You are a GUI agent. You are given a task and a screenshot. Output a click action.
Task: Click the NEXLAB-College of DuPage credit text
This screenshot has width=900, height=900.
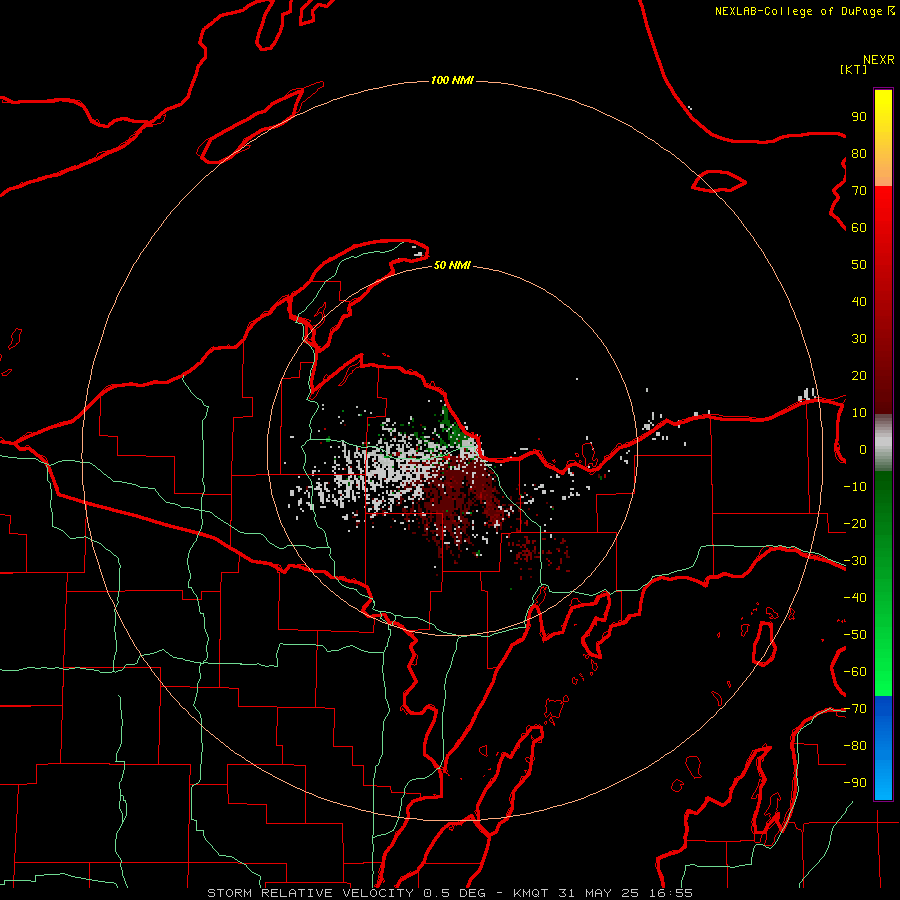[x=804, y=11]
